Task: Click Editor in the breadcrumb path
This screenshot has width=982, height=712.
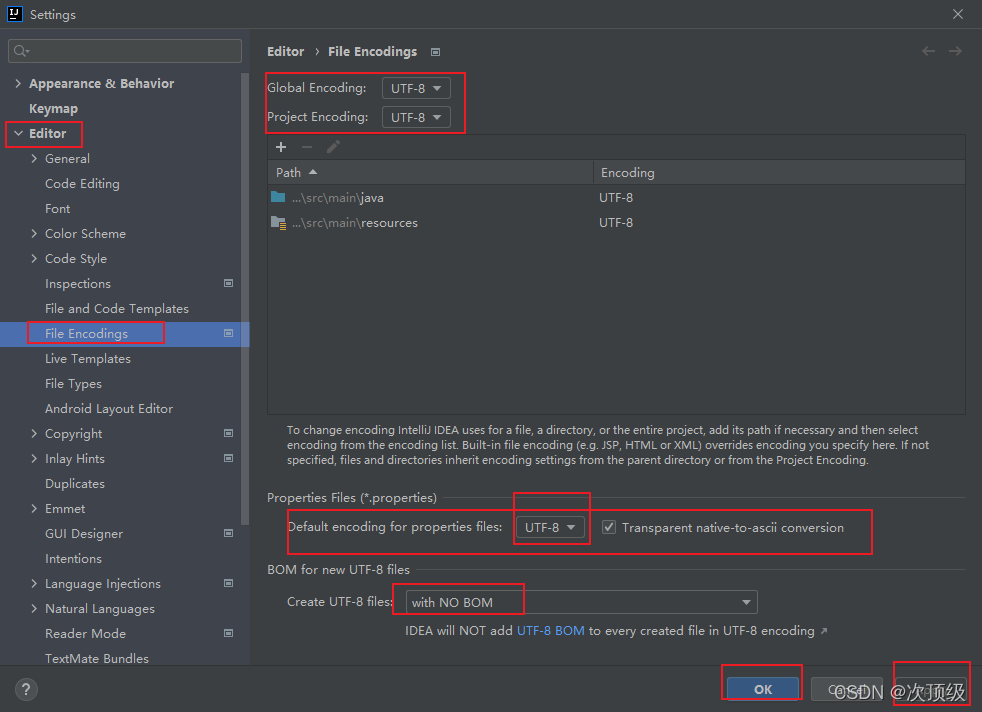Action: [285, 51]
